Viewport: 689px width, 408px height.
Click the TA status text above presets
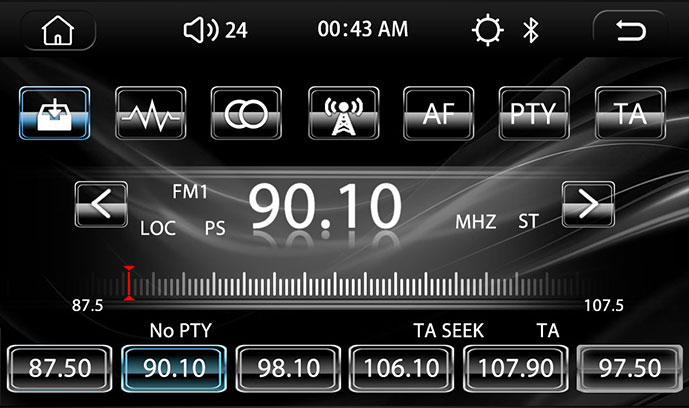click(548, 331)
